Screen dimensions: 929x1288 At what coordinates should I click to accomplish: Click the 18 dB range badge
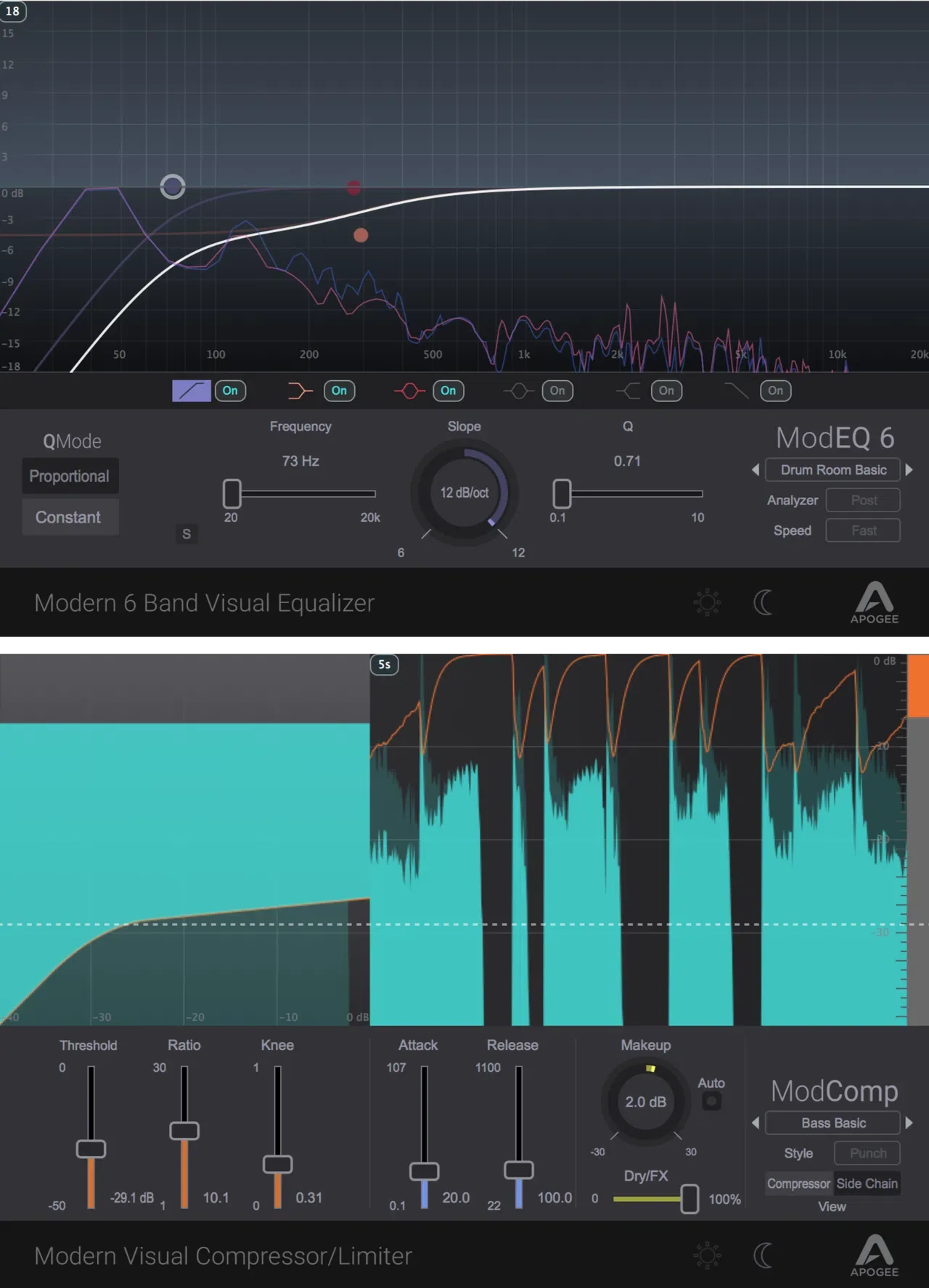click(13, 11)
